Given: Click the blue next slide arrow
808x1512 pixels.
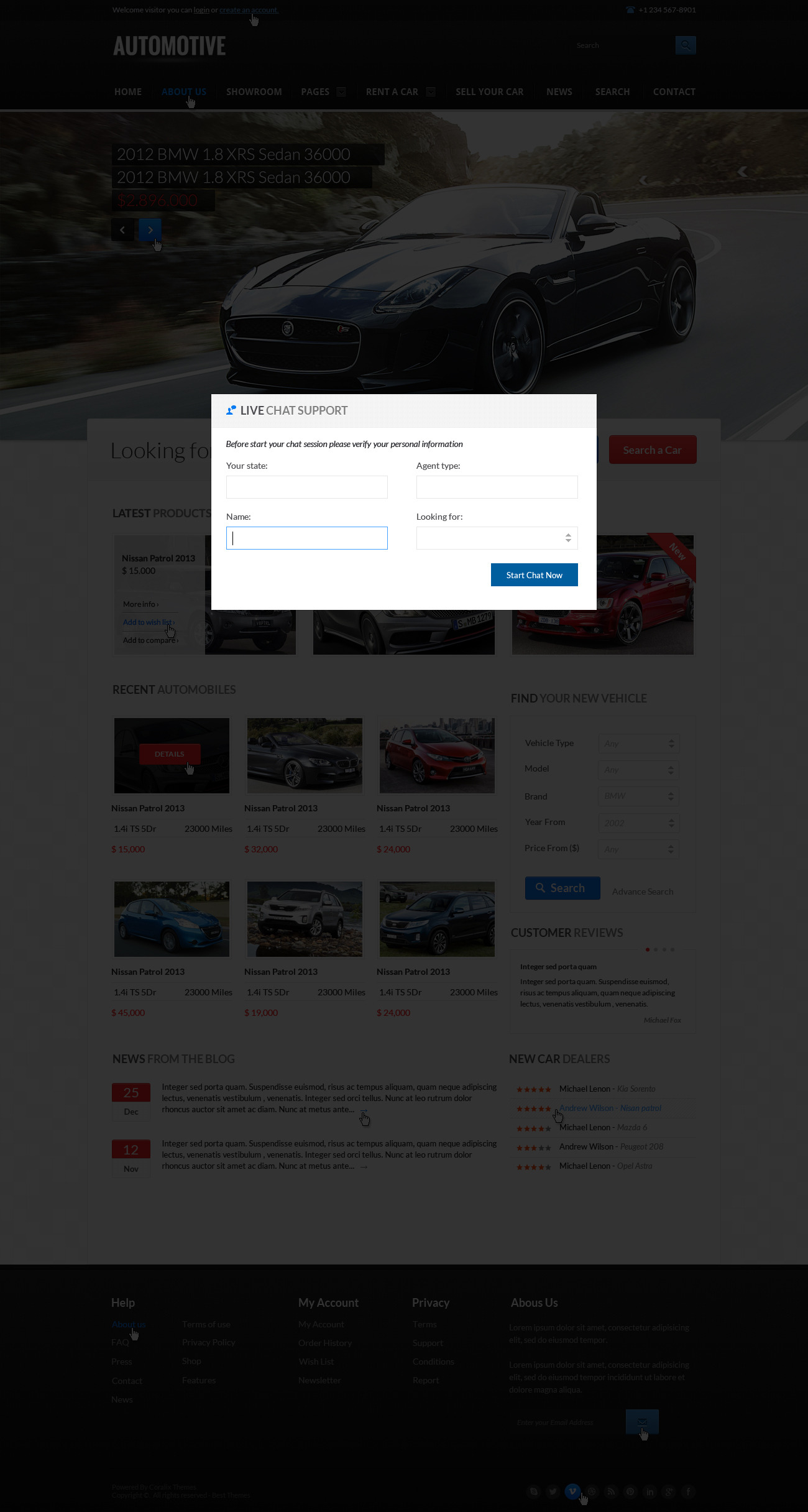Looking at the screenshot, I should pyautogui.click(x=150, y=230).
